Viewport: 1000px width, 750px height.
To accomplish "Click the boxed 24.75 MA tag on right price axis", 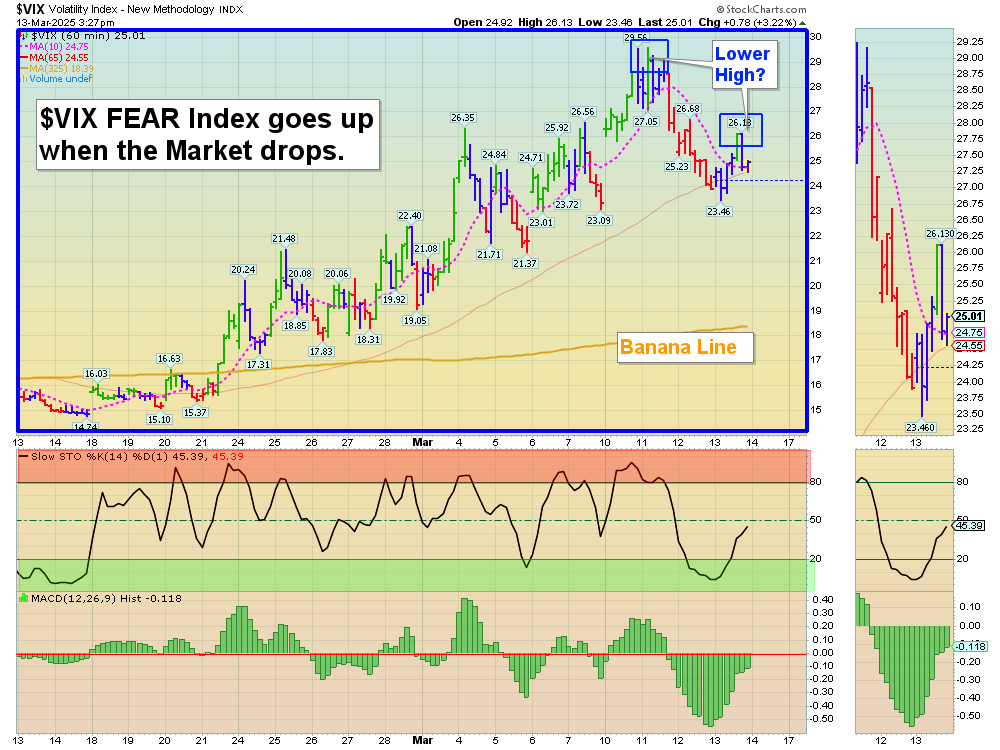I will click(969, 332).
